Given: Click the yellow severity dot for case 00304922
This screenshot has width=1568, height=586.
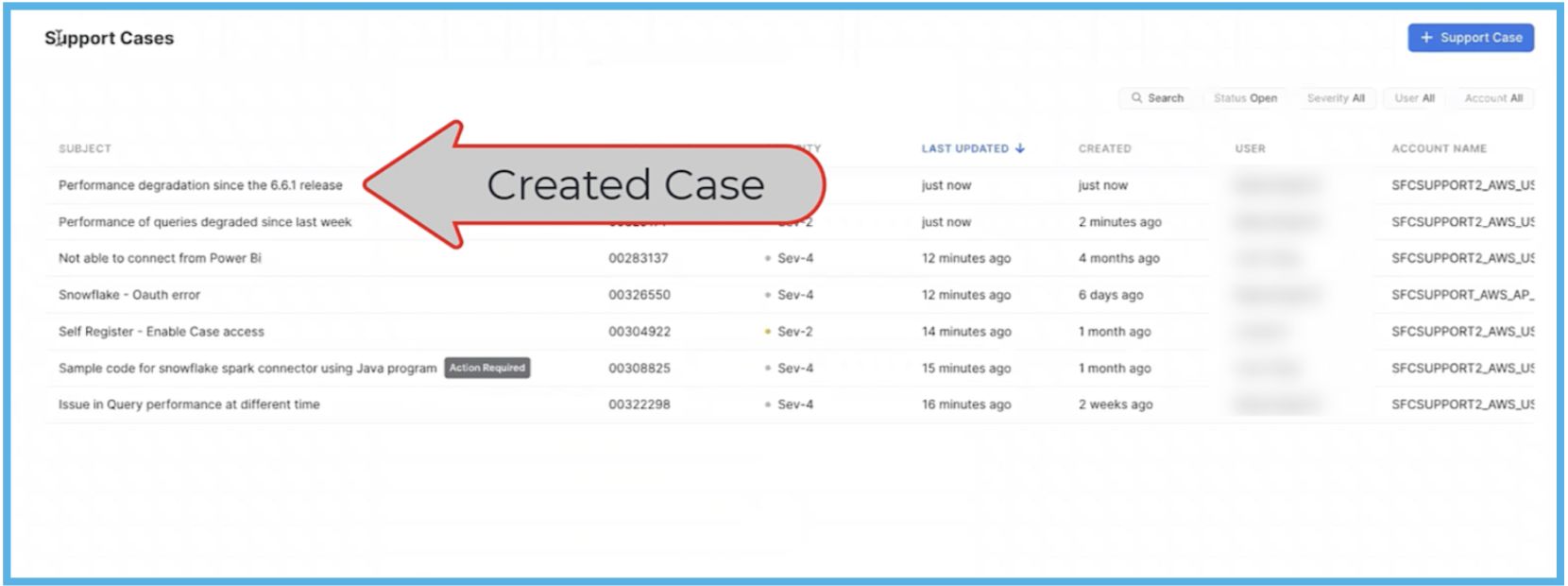Looking at the screenshot, I should tap(768, 332).
